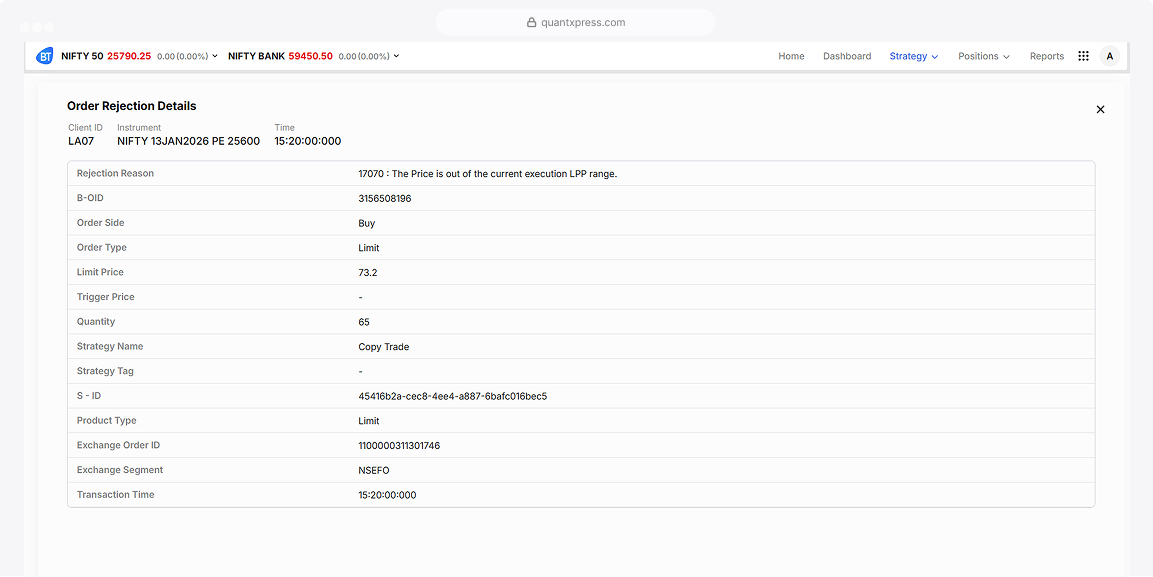Open the Strategy menu
The height and width of the screenshot is (577, 1153).
(914, 56)
